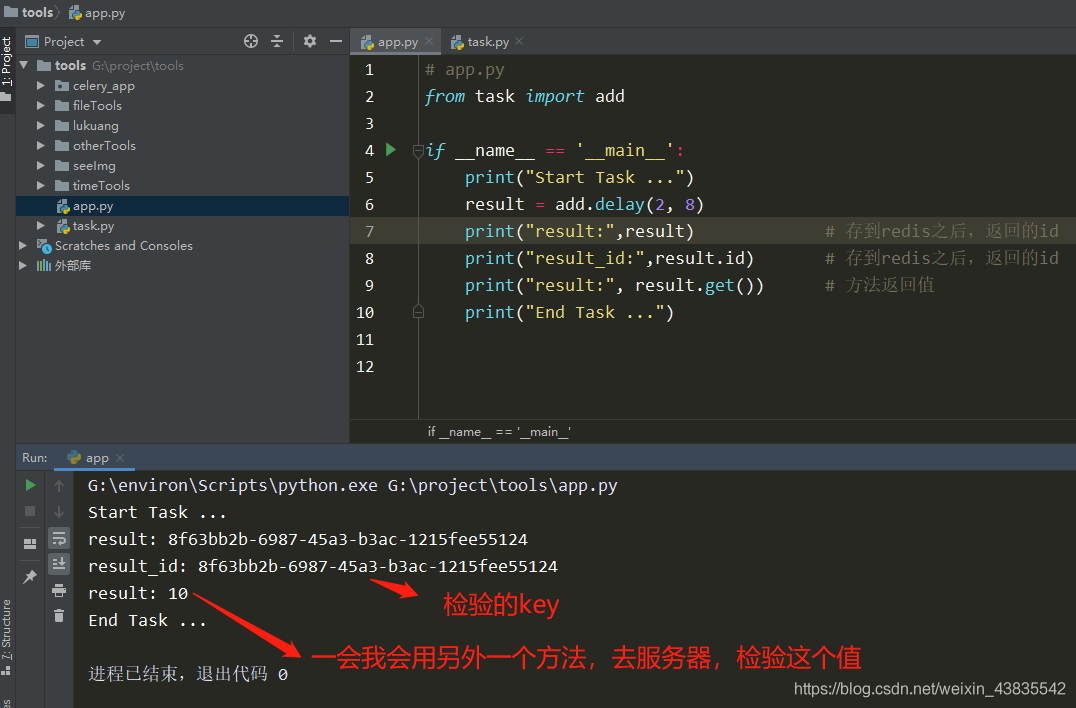Click the locate current file target icon
This screenshot has height=708, width=1076.
(251, 41)
